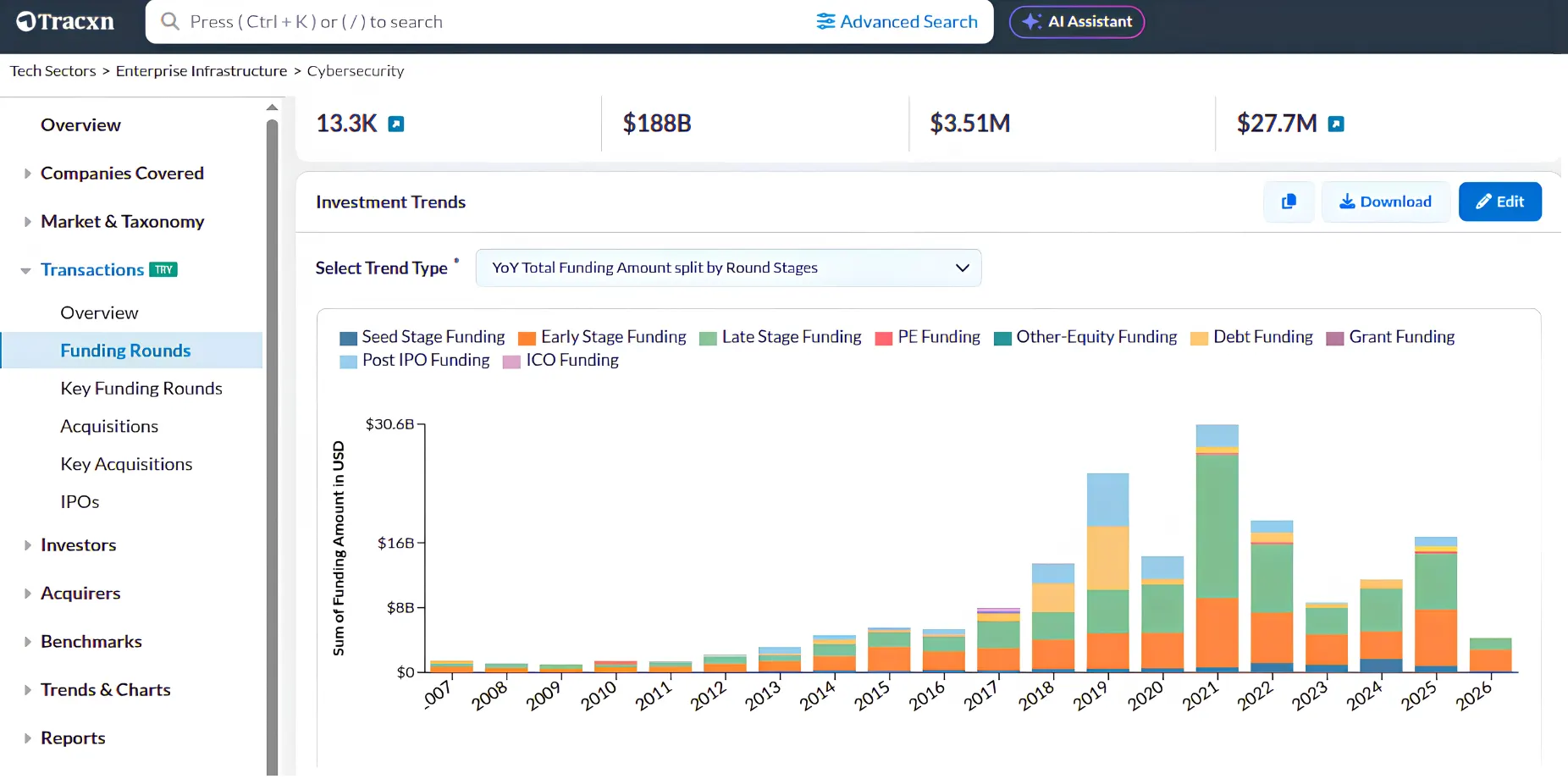Click the Trends & Charts sidebar label
The height and width of the screenshot is (779, 1568).
(x=106, y=690)
